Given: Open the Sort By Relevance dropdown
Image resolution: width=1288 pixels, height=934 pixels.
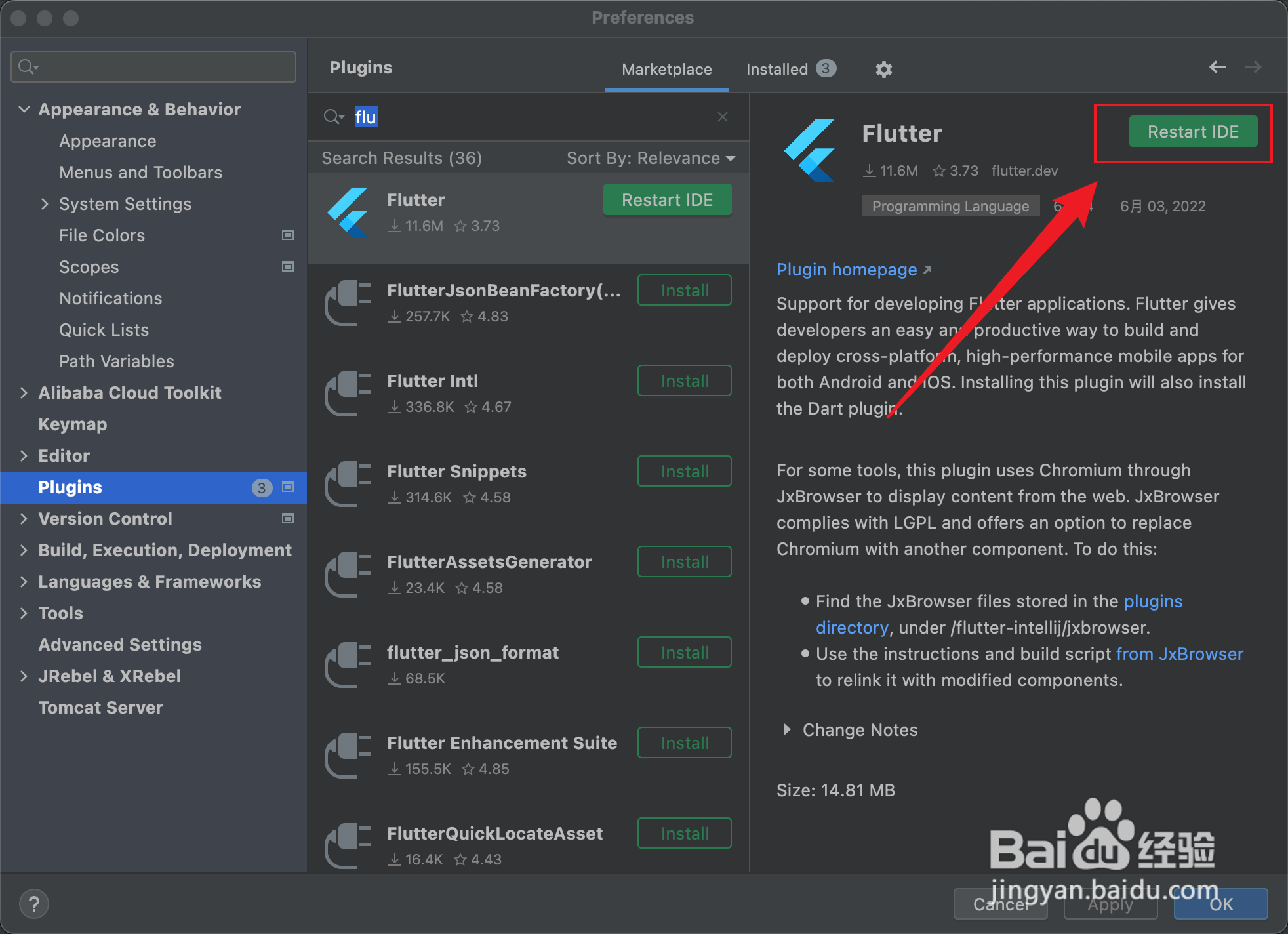Looking at the screenshot, I should [651, 158].
